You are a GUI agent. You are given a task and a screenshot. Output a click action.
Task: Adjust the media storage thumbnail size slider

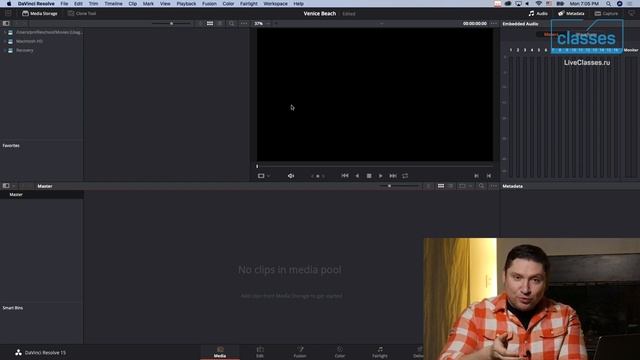coord(171,24)
